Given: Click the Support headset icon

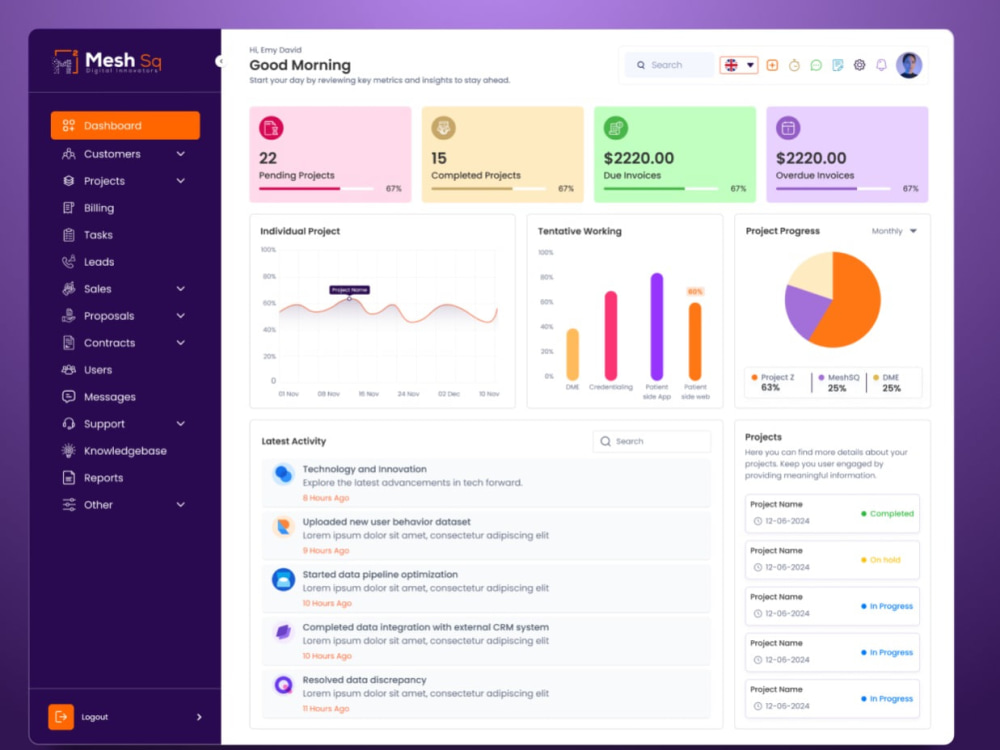Looking at the screenshot, I should (68, 423).
